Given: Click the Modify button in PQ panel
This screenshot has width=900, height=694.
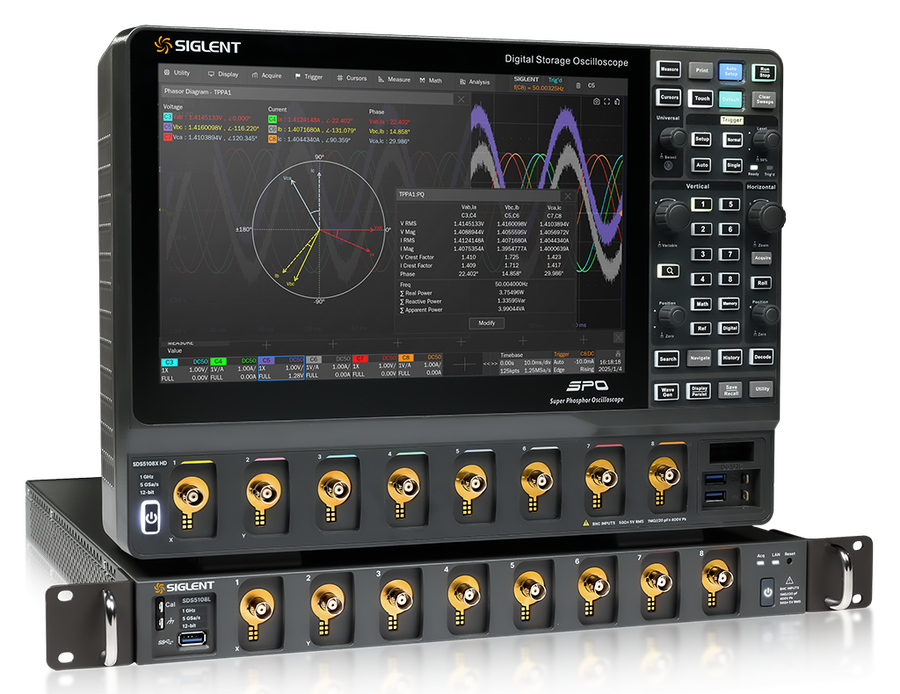Looking at the screenshot, I should (487, 323).
